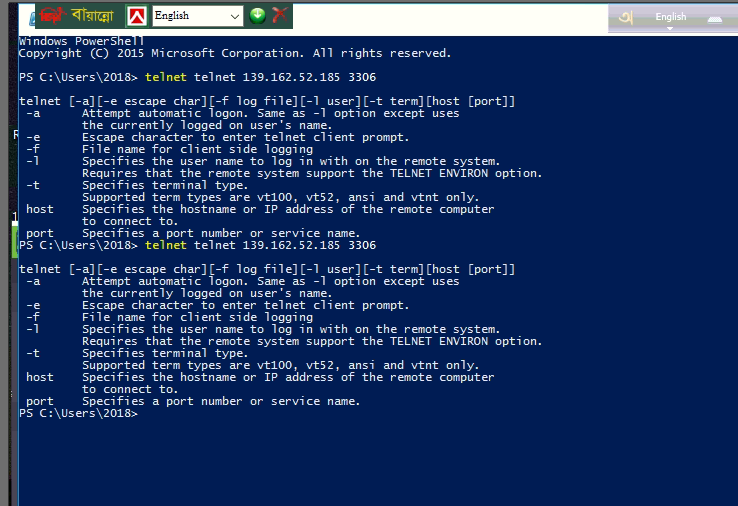Click the last empty PS C:\Users\2018> prompt
738x506 pixels.
tap(78, 413)
